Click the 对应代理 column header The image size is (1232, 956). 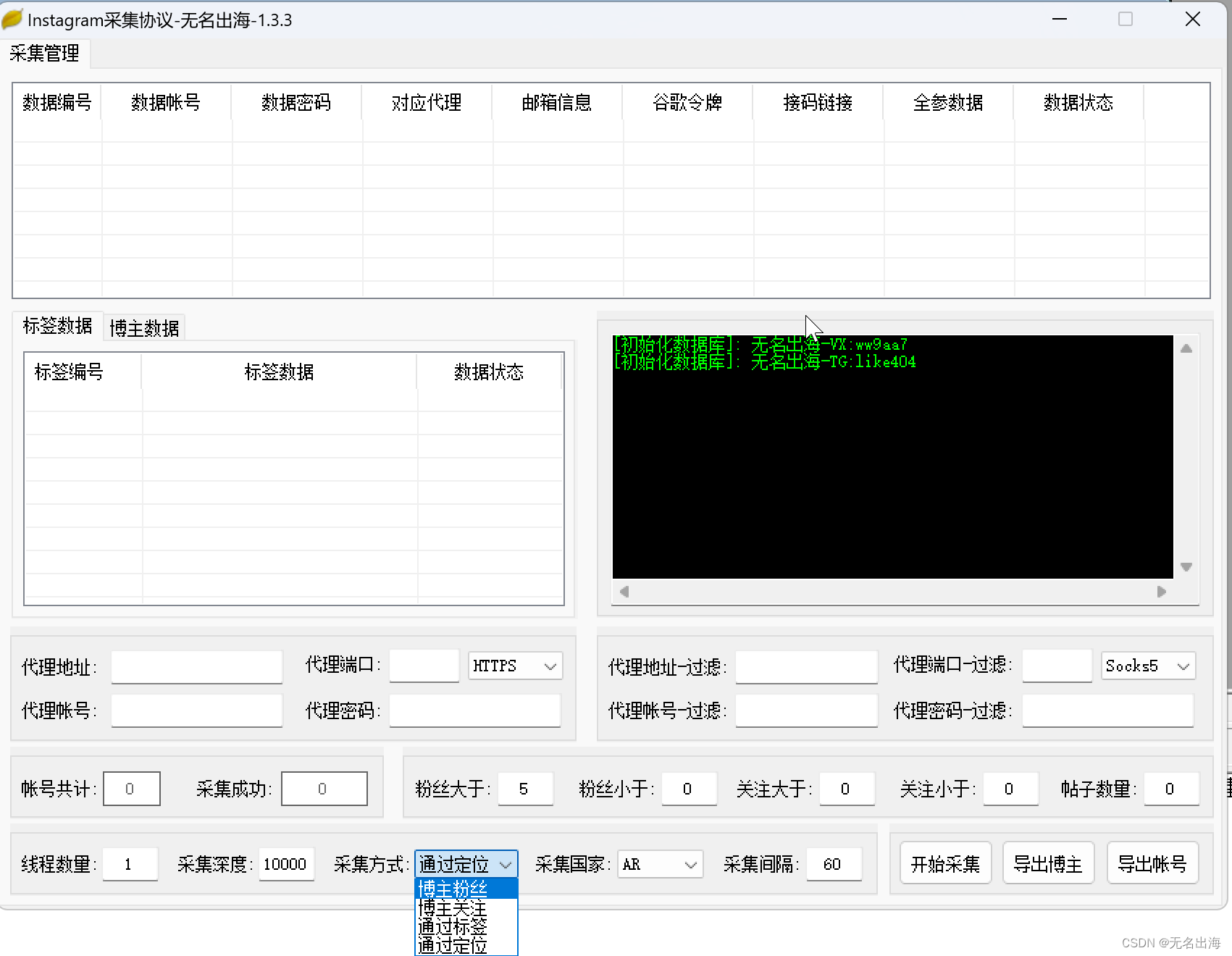(x=427, y=103)
